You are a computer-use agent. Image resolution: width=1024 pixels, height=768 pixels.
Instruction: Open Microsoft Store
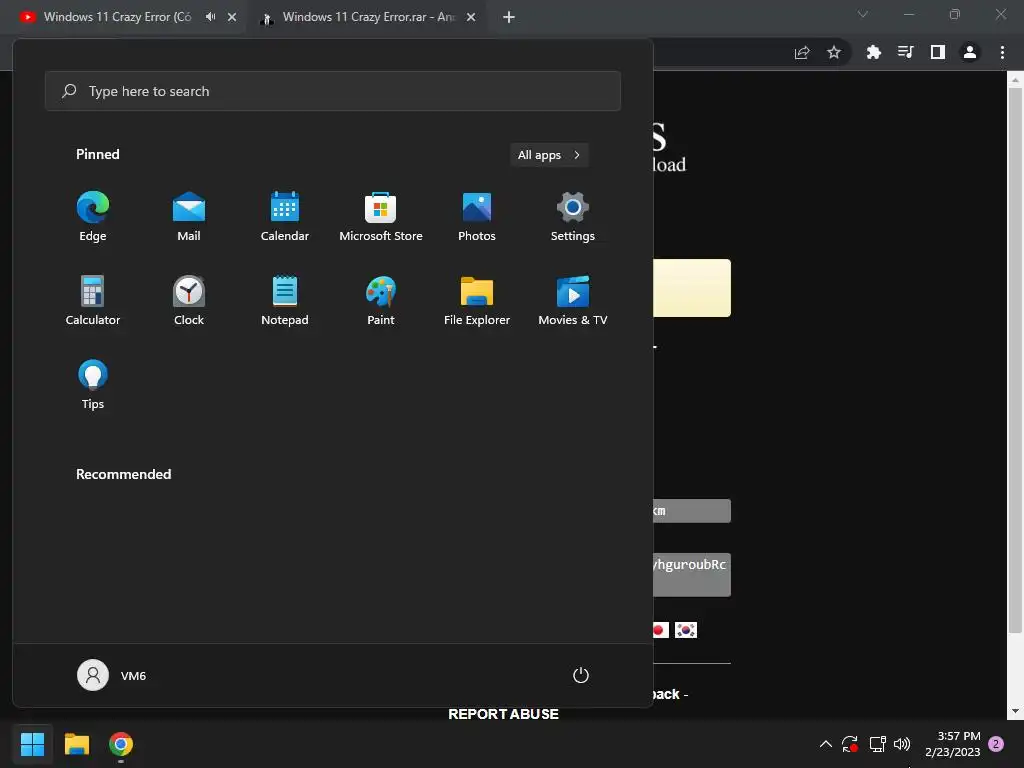click(x=381, y=217)
